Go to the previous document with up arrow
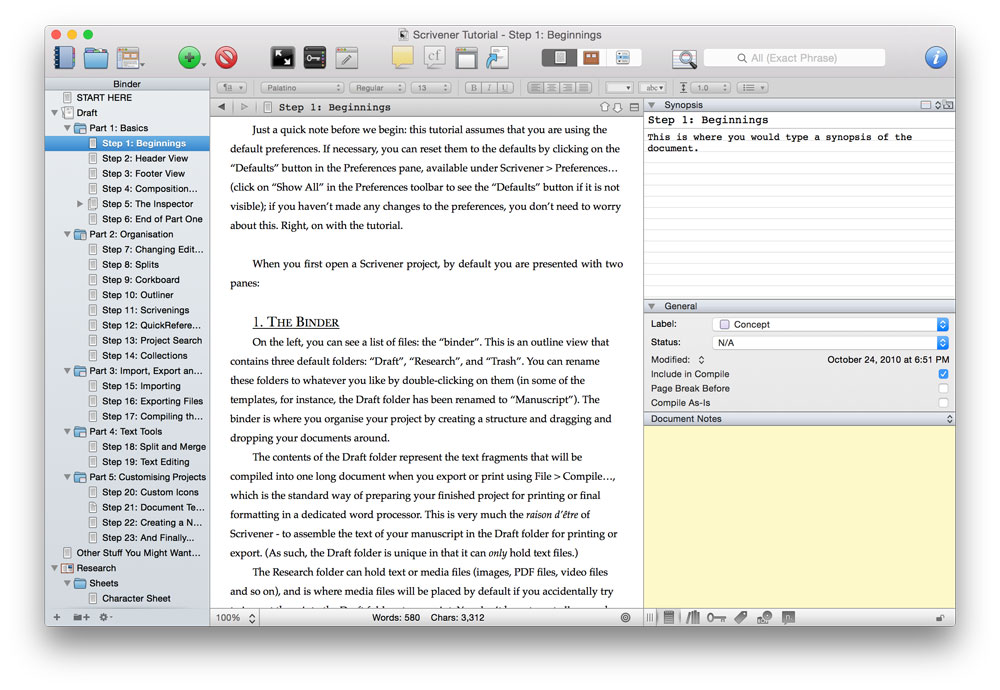Image resolution: width=1000 pixels, height=690 pixels. pos(605,107)
